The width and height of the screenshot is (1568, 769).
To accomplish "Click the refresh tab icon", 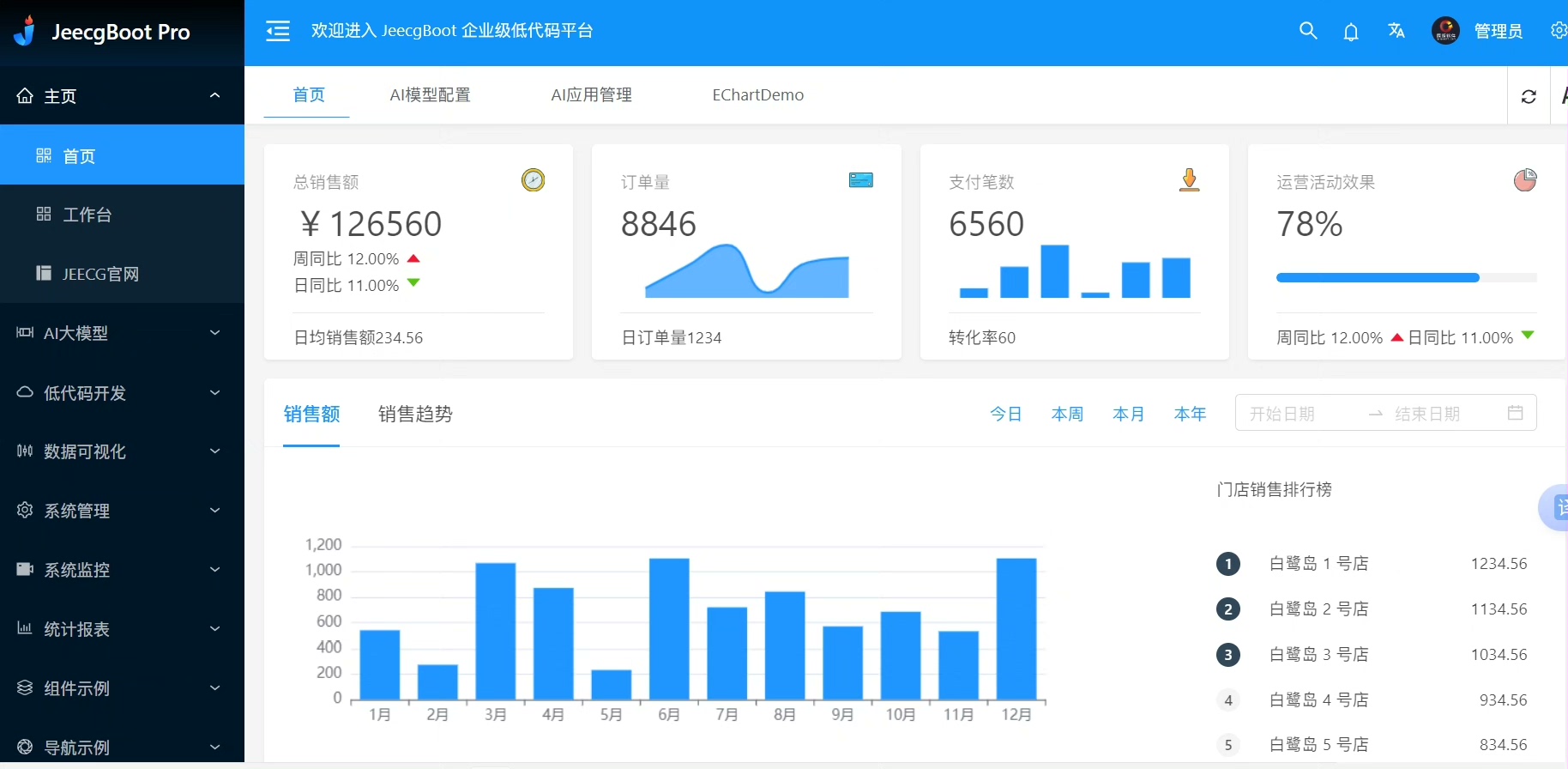I will click(1529, 96).
